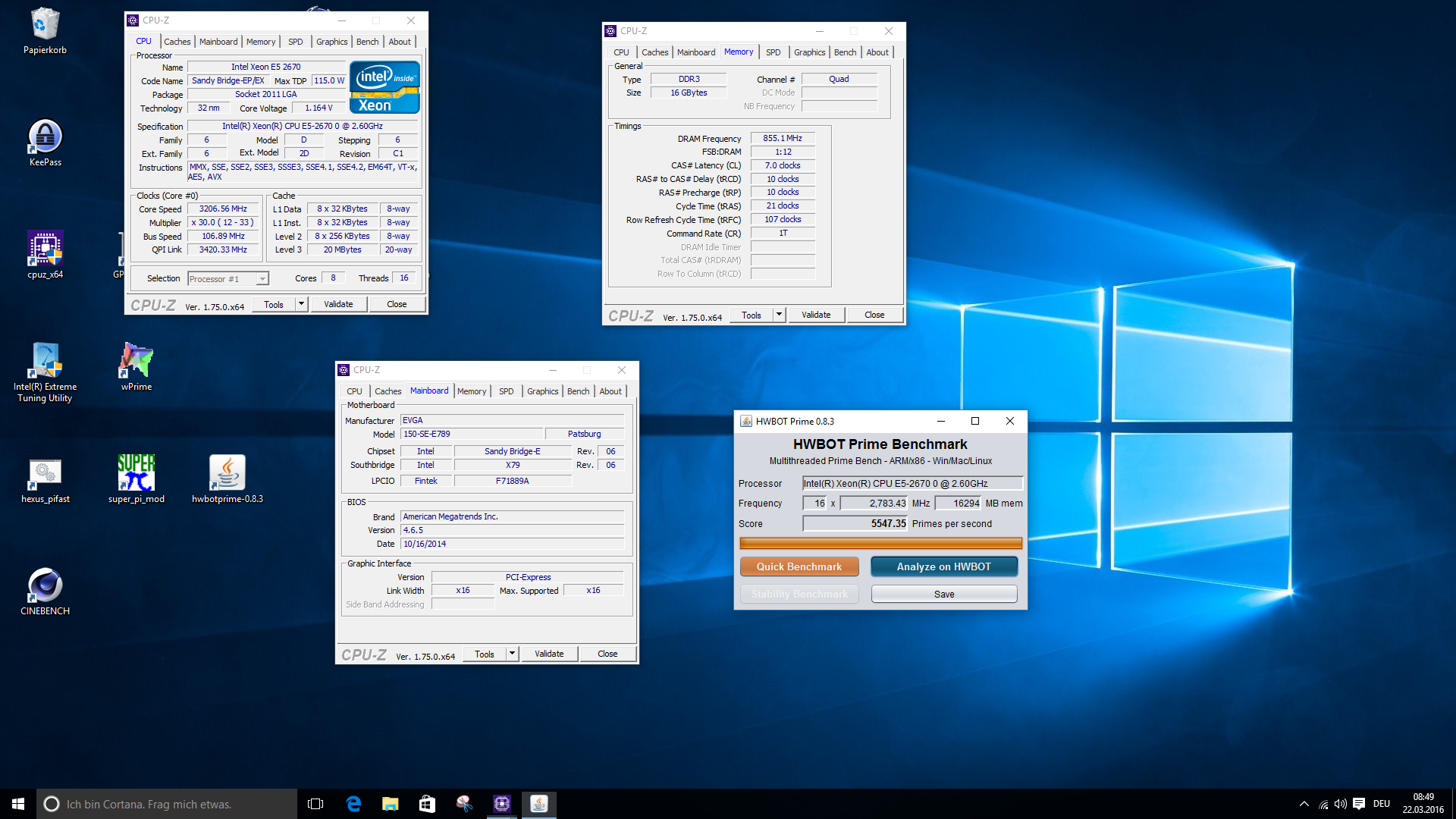Switch to CPU tab in Mainboard window

point(354,391)
